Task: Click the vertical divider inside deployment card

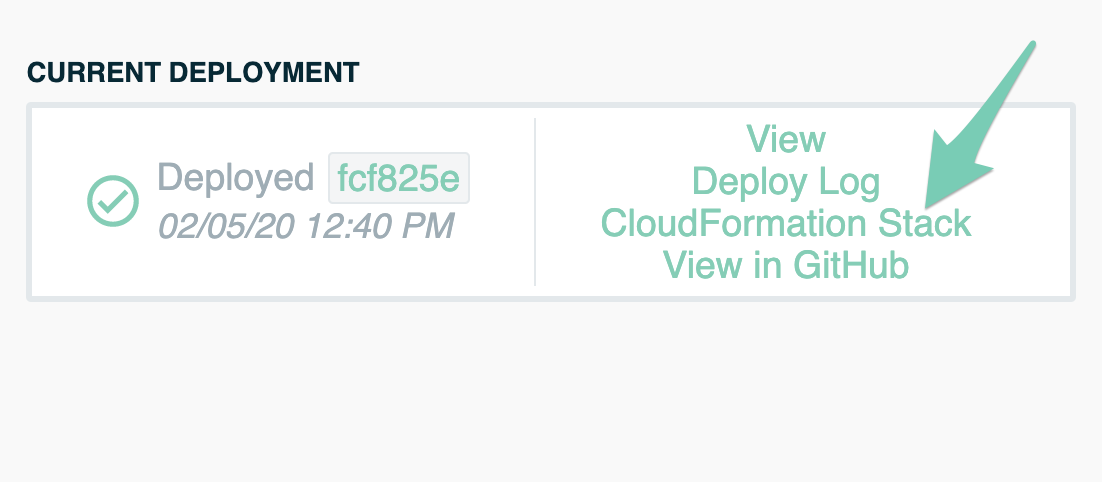Action: pyautogui.click(x=535, y=202)
